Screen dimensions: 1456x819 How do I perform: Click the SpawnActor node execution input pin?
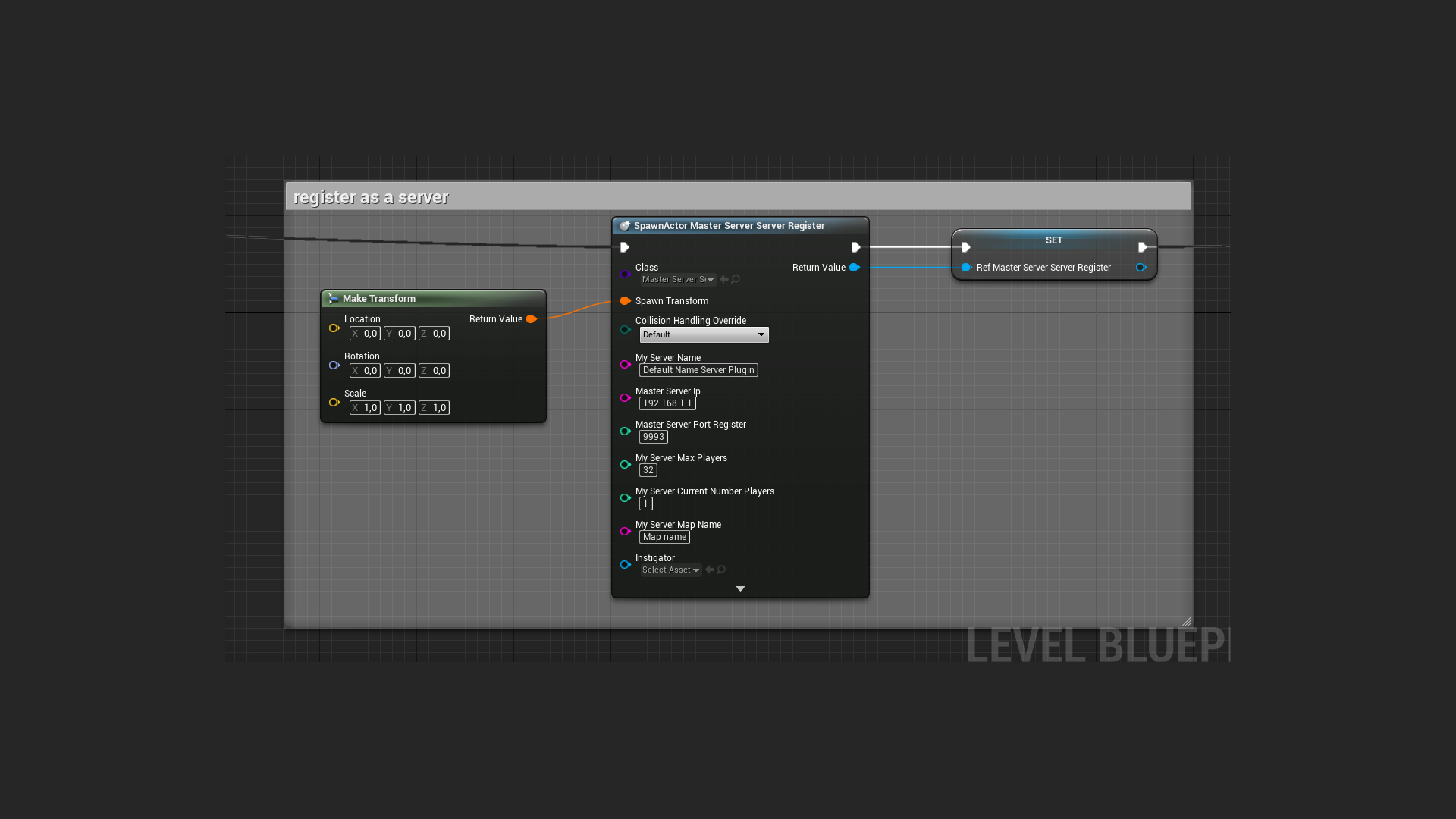[624, 247]
